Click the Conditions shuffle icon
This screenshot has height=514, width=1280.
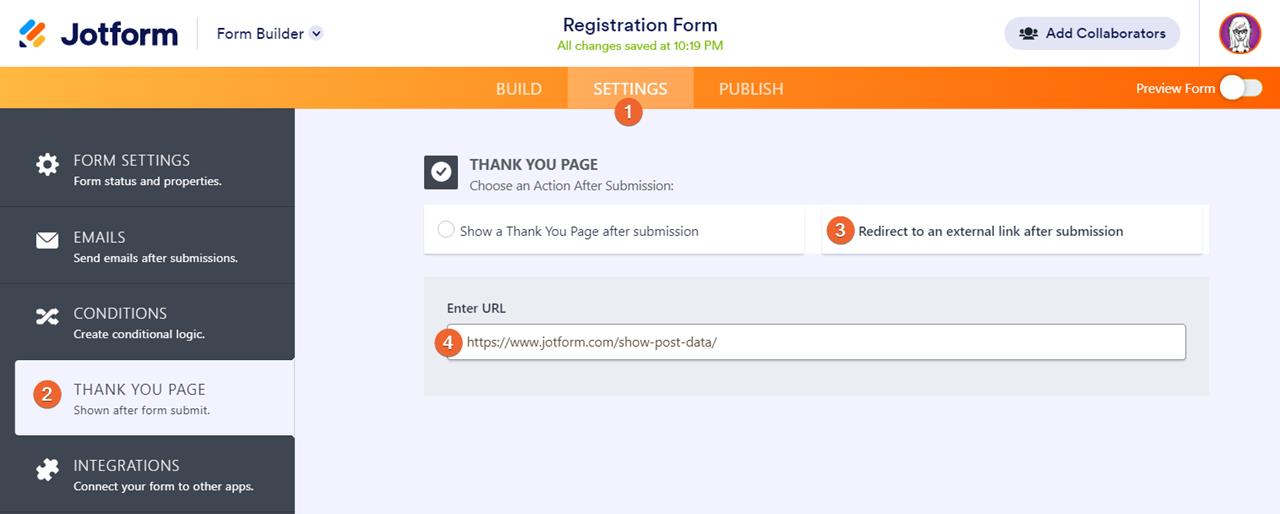[47, 317]
